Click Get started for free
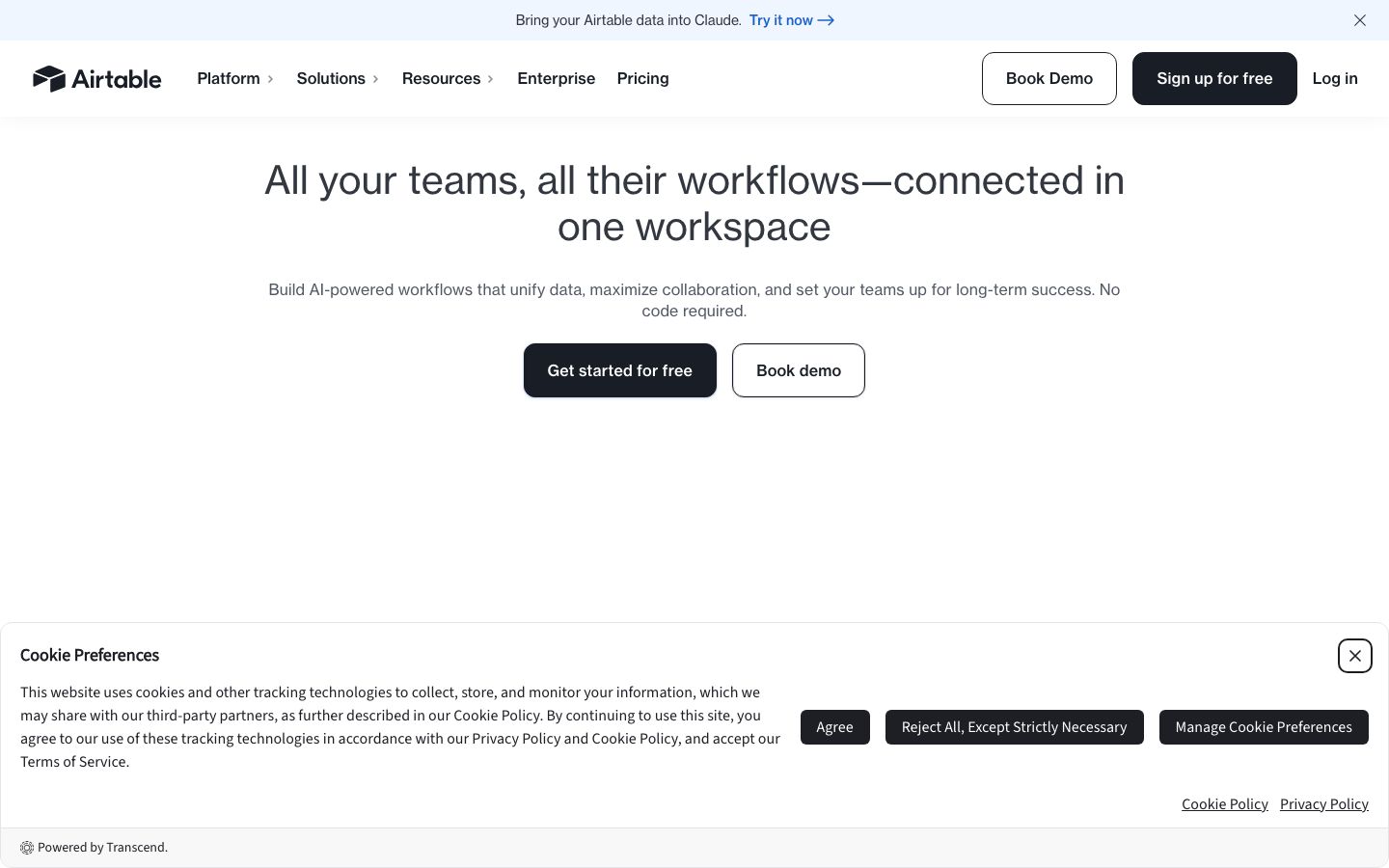1389x868 pixels. coord(620,370)
